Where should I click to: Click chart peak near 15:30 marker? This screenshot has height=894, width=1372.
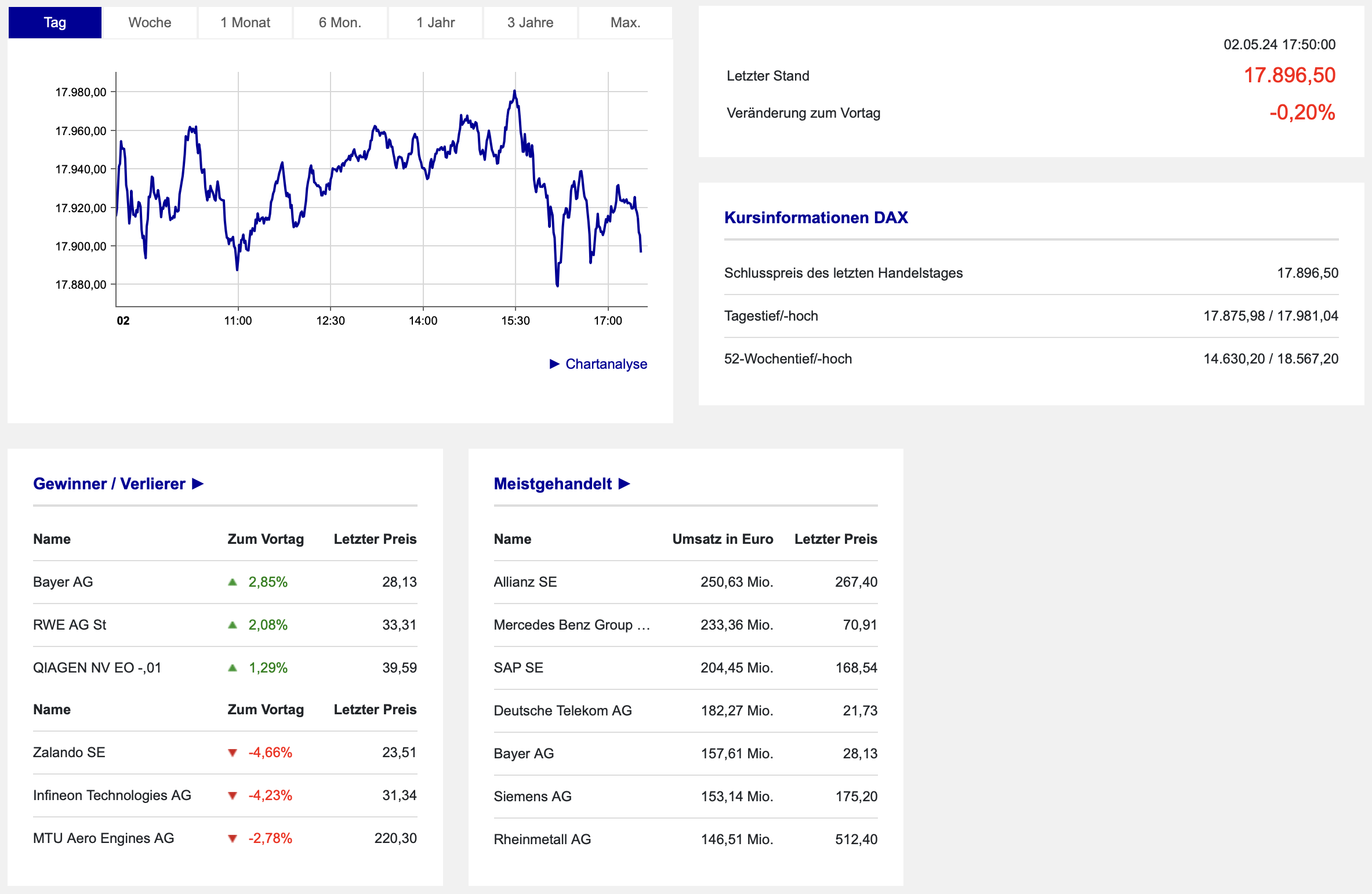click(x=514, y=92)
